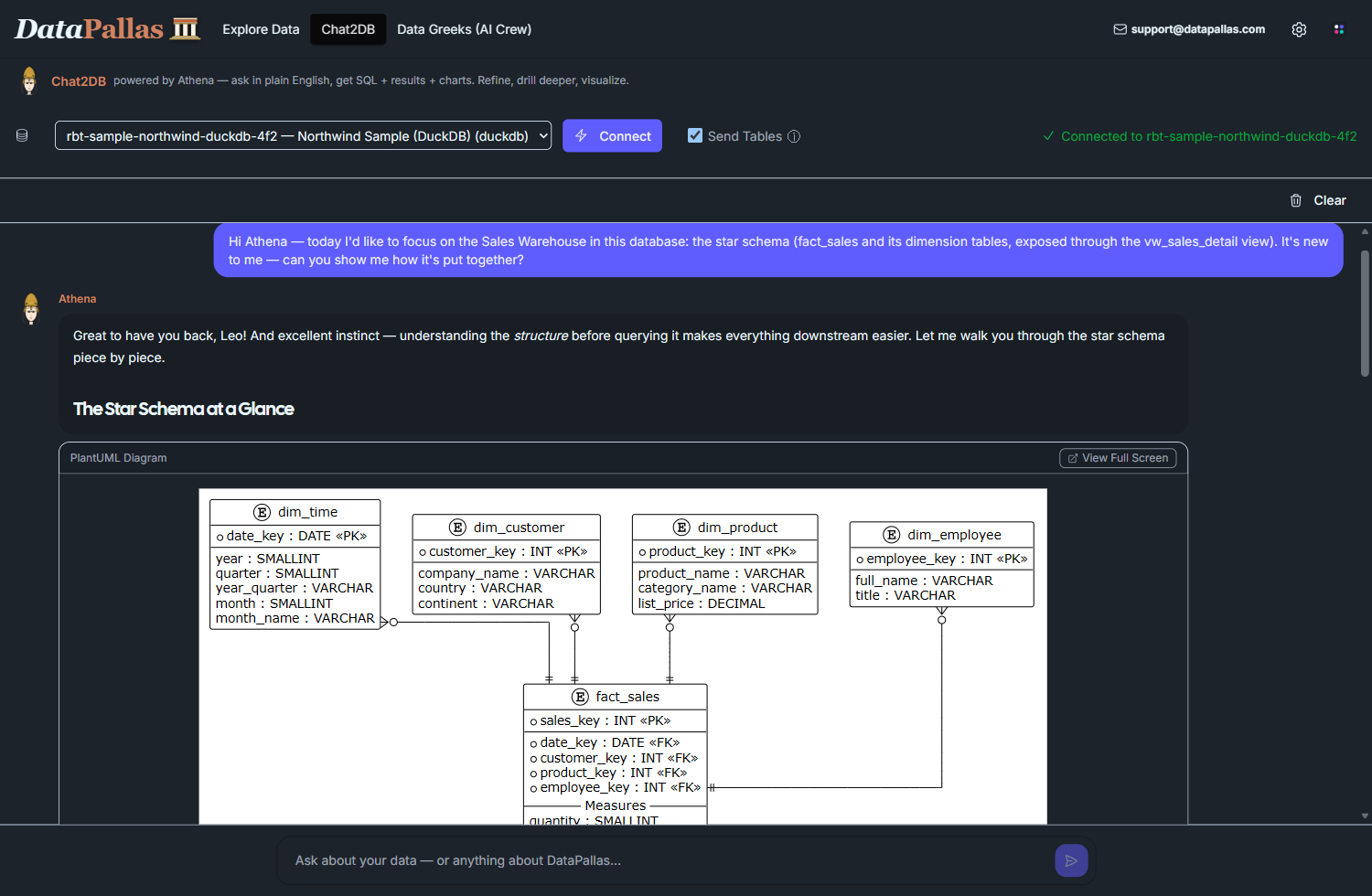Click the Clear chat button
This screenshot has width=1372, height=896.
[x=1318, y=200]
